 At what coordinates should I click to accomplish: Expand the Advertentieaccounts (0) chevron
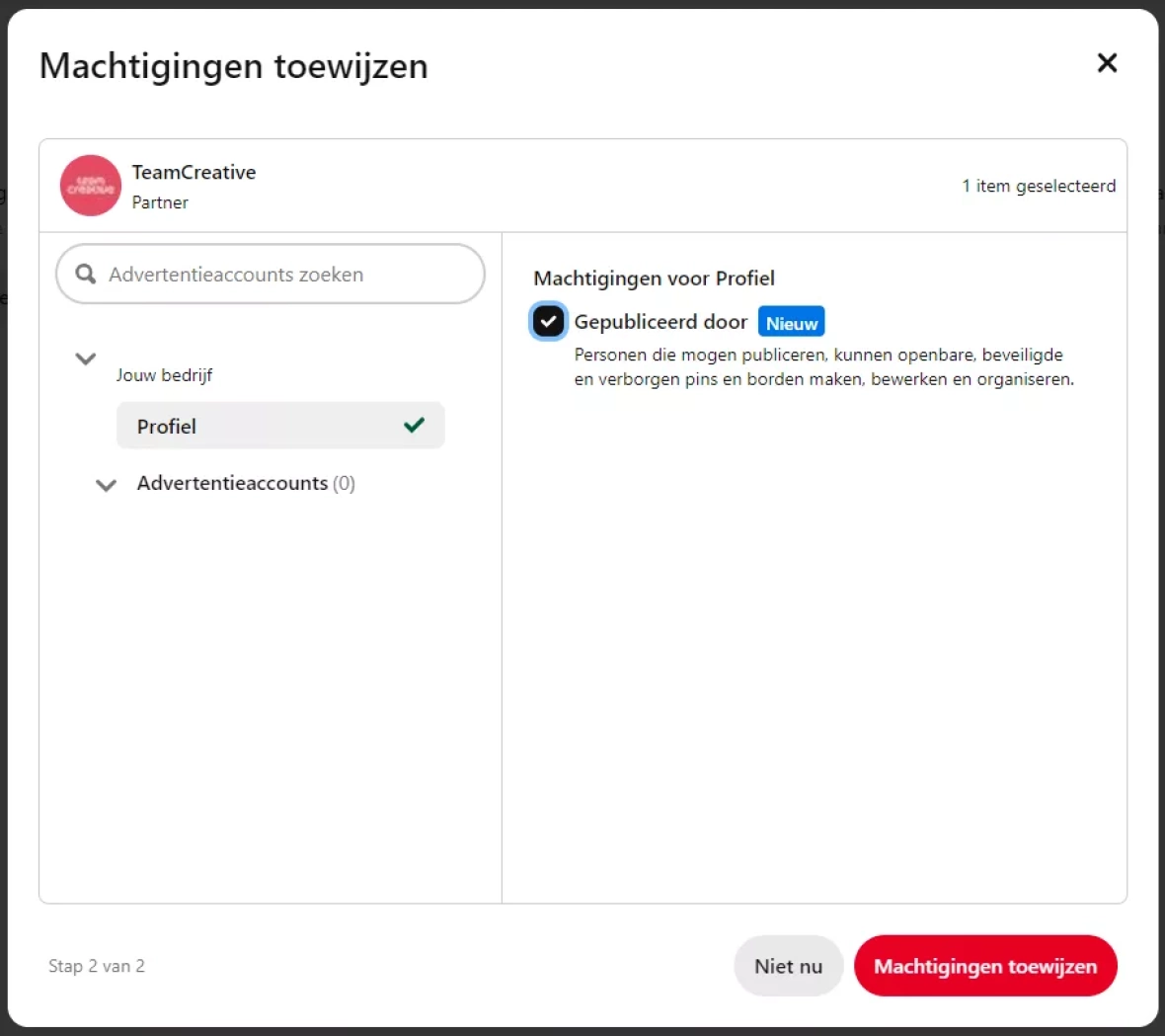point(107,485)
